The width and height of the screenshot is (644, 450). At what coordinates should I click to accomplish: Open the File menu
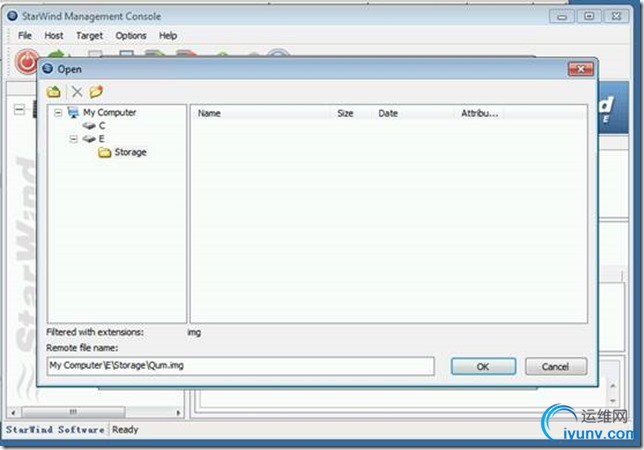tap(25, 36)
